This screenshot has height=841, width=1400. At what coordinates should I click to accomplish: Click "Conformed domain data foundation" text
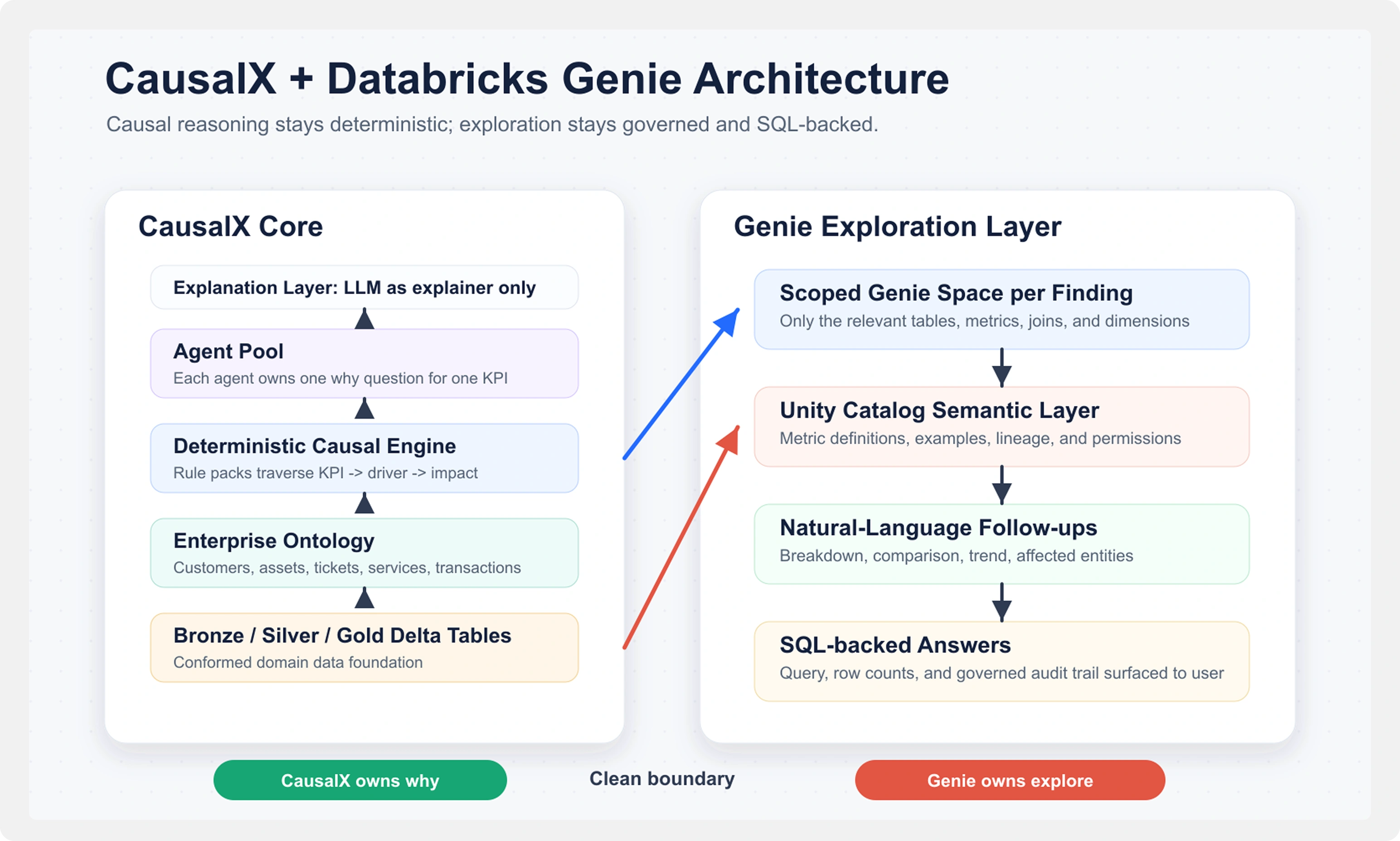pos(298,662)
